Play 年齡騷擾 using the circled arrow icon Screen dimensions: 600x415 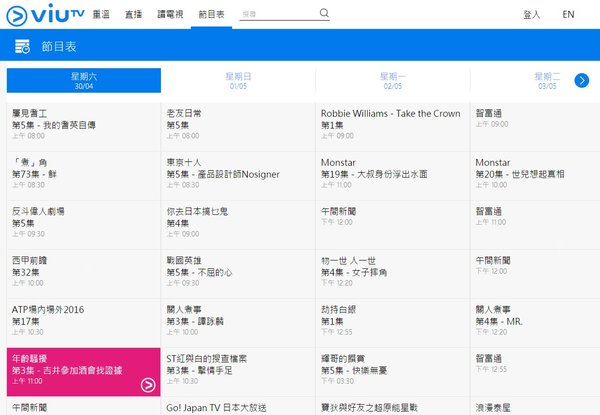pos(148,385)
